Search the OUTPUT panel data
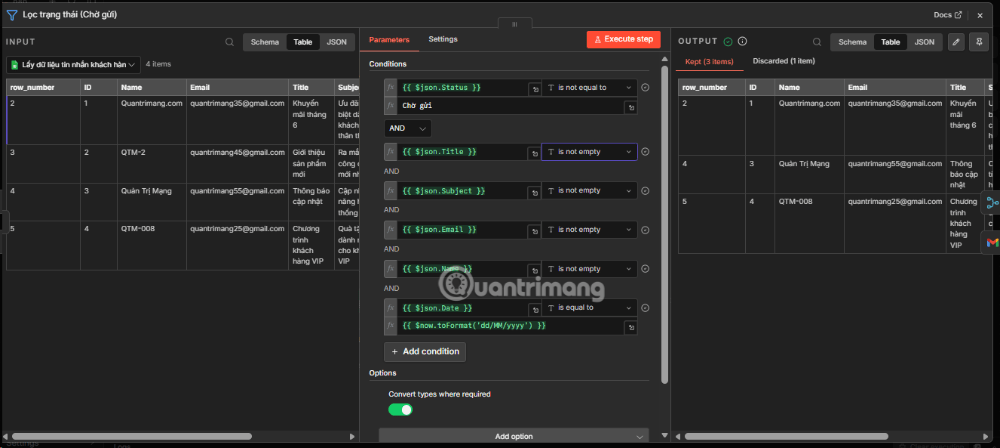Screen dimensions: 1000x448 coord(816,42)
